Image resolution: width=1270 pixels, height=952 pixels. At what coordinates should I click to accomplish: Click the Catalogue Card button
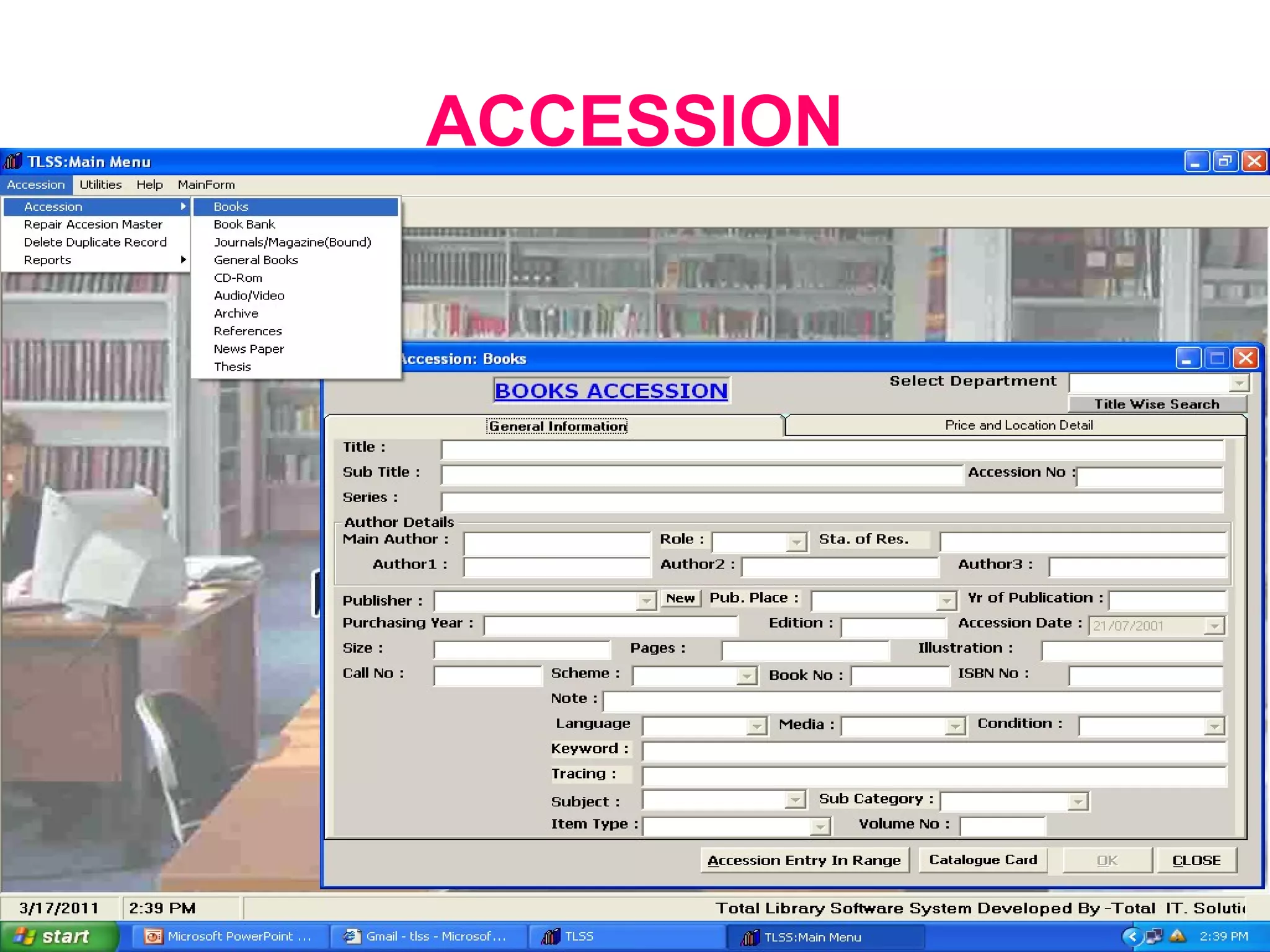[983, 860]
